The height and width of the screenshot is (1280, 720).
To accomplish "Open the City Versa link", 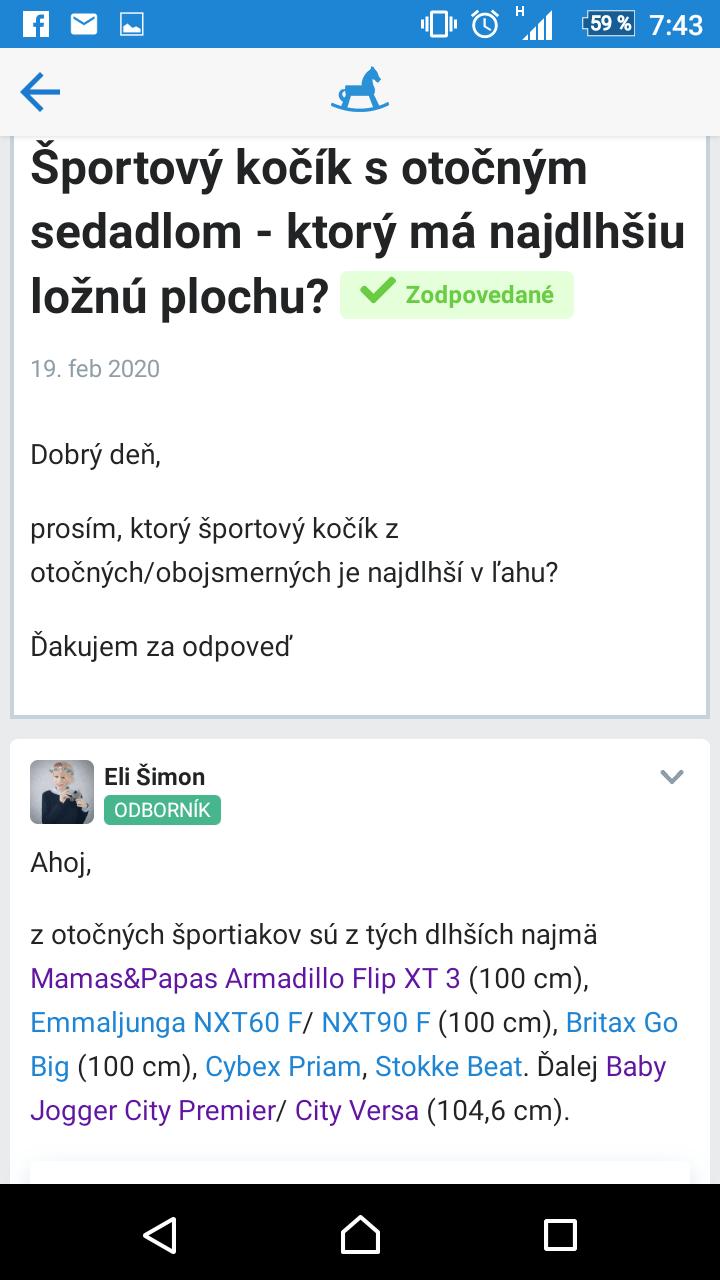I will 357,1111.
